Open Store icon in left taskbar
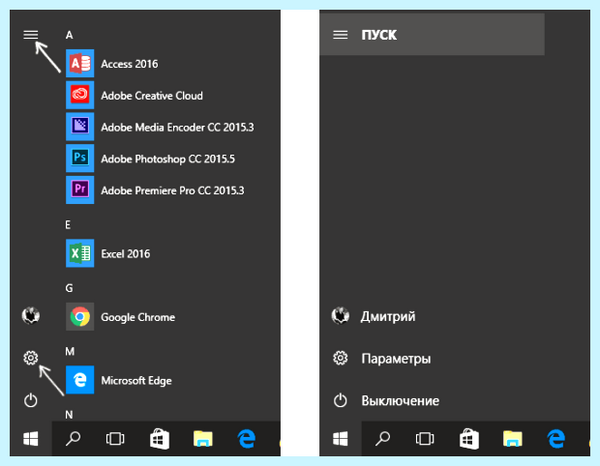The image size is (600, 466). (160, 439)
